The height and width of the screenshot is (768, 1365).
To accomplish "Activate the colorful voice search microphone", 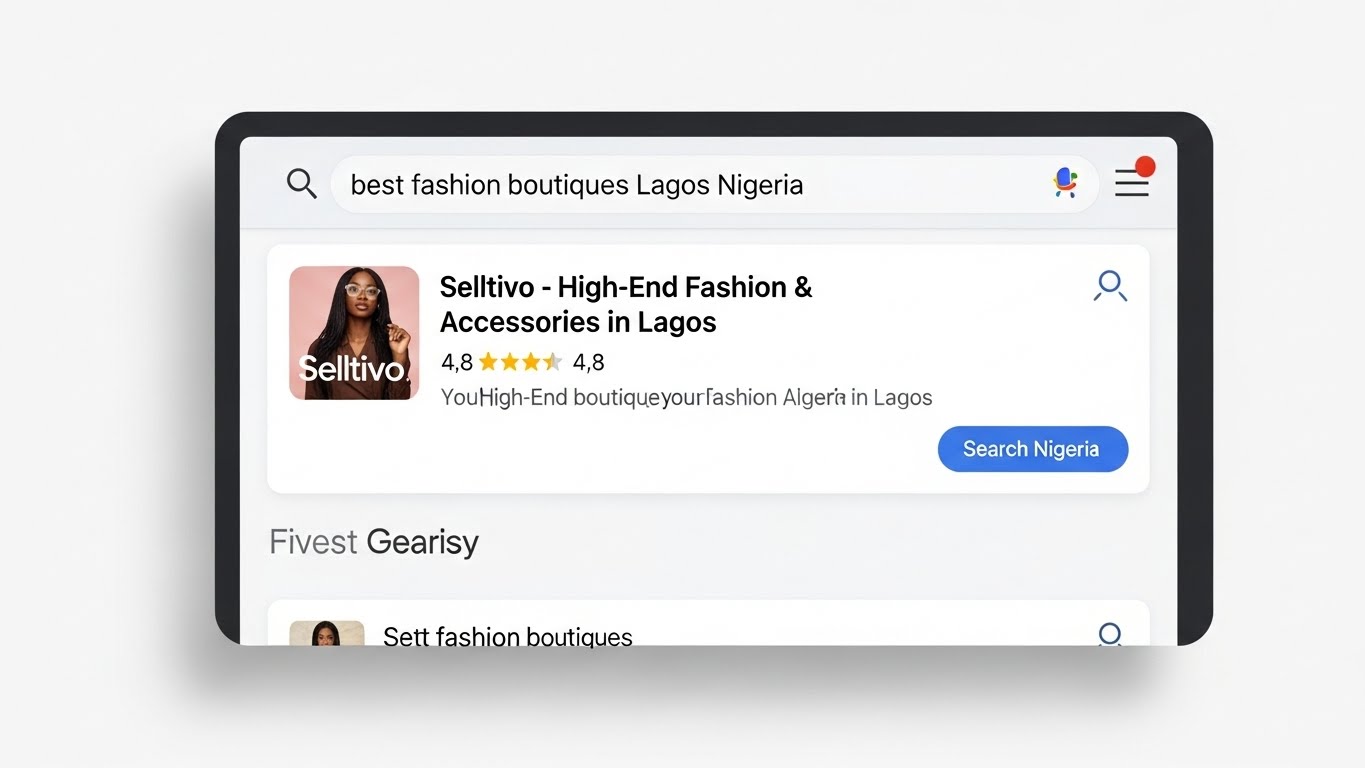I will (1066, 182).
